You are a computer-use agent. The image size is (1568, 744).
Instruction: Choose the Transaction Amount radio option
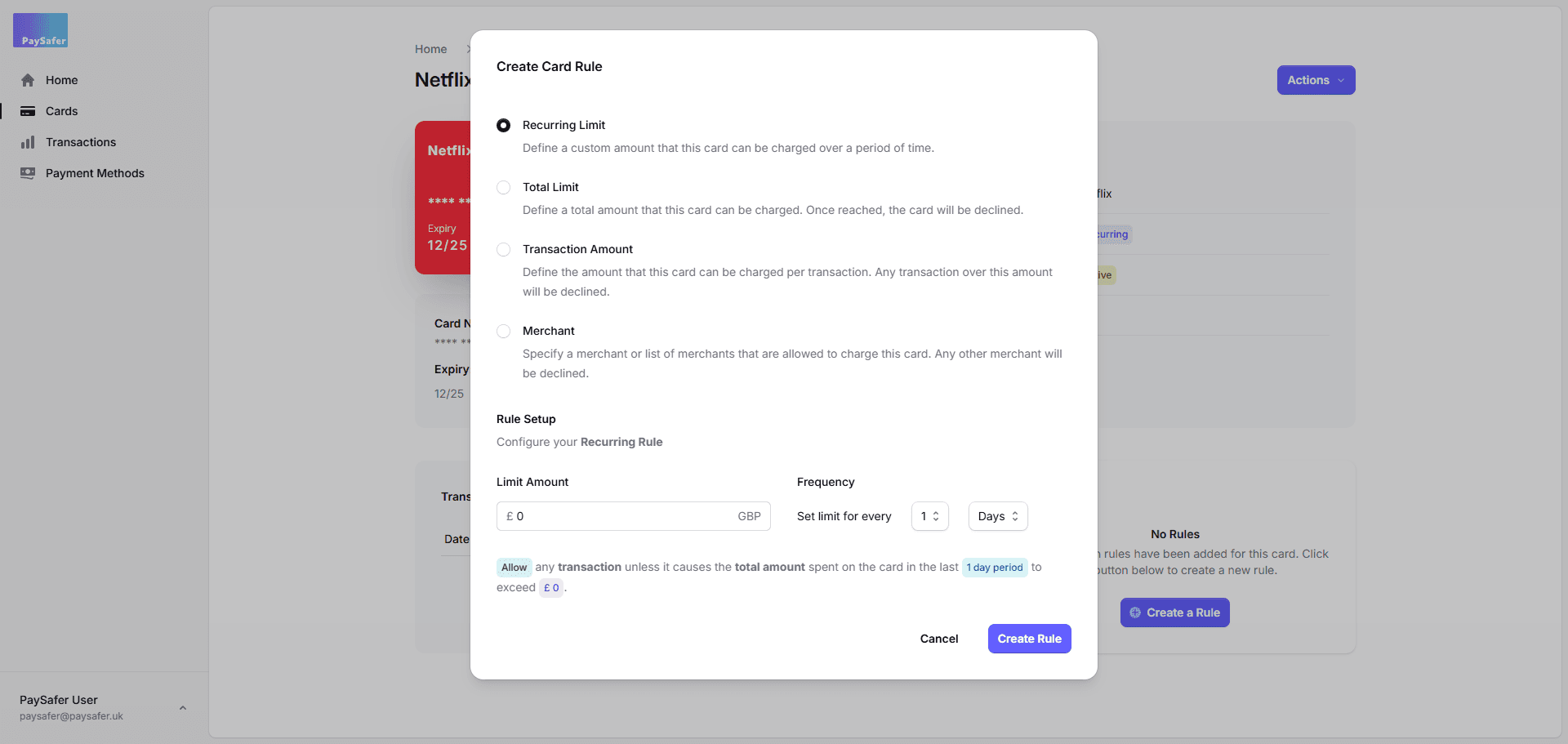click(x=504, y=250)
